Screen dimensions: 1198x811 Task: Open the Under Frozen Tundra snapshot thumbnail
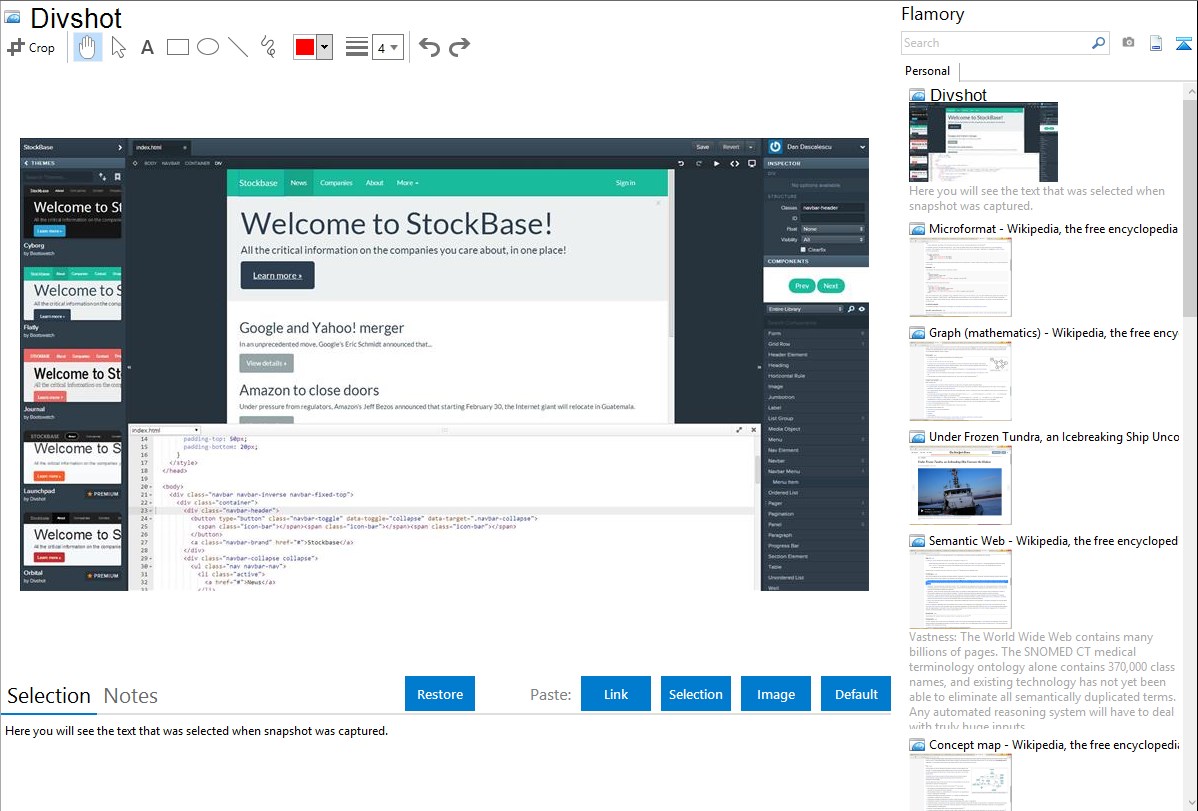point(960,486)
